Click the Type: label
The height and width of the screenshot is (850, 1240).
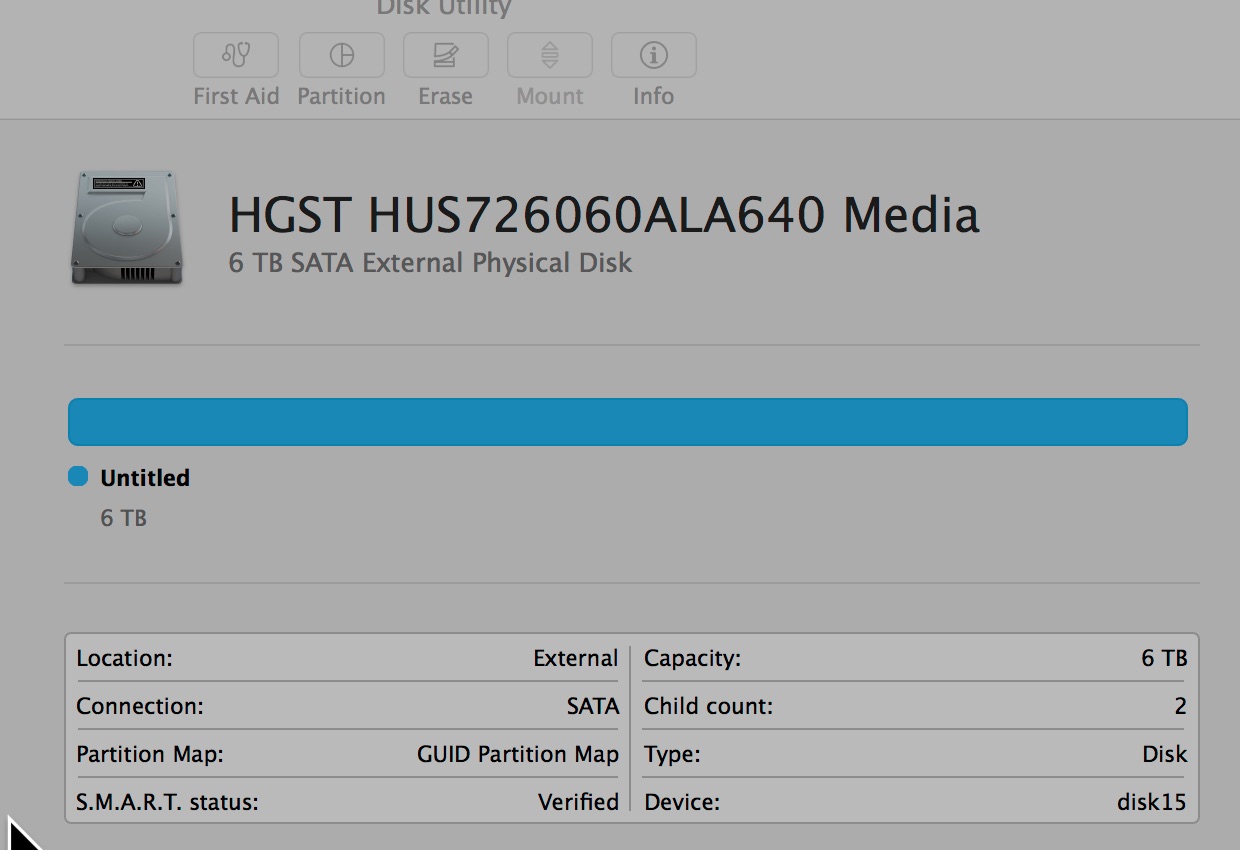point(672,754)
